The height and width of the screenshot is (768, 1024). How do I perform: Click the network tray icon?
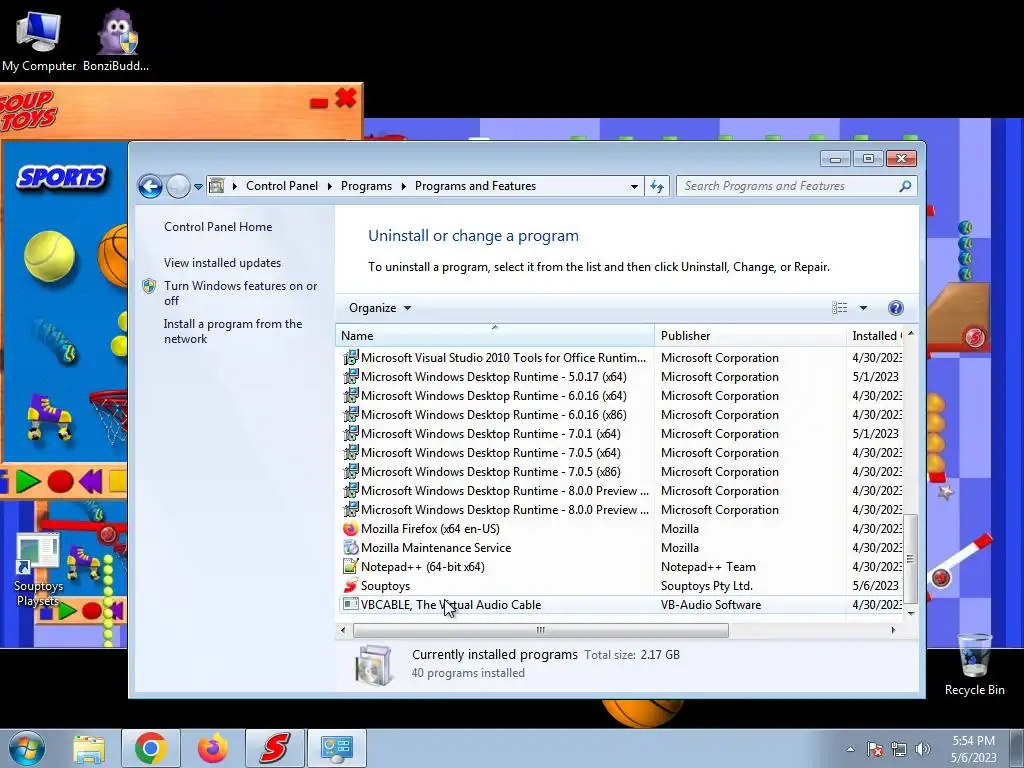pos(899,749)
